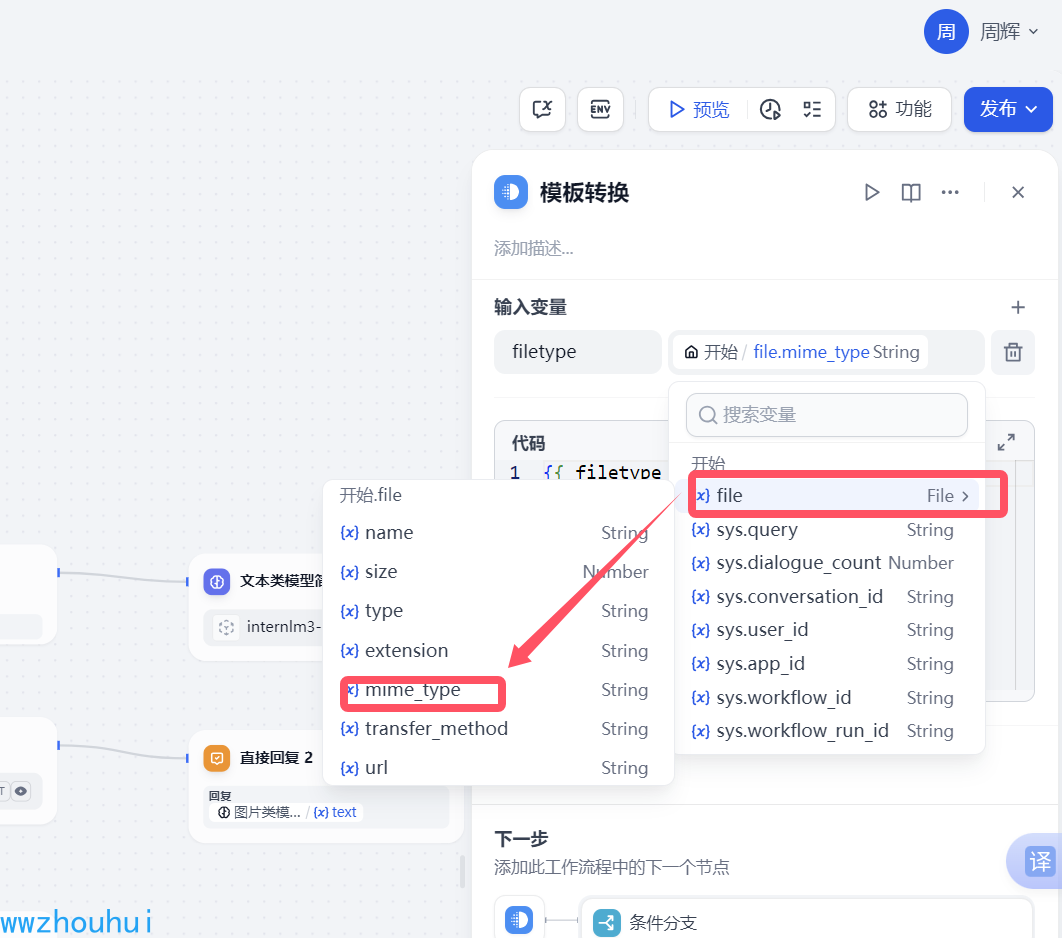Choose mime_type in 开始.file submenu
The height and width of the screenshot is (938, 1062).
[496, 690]
